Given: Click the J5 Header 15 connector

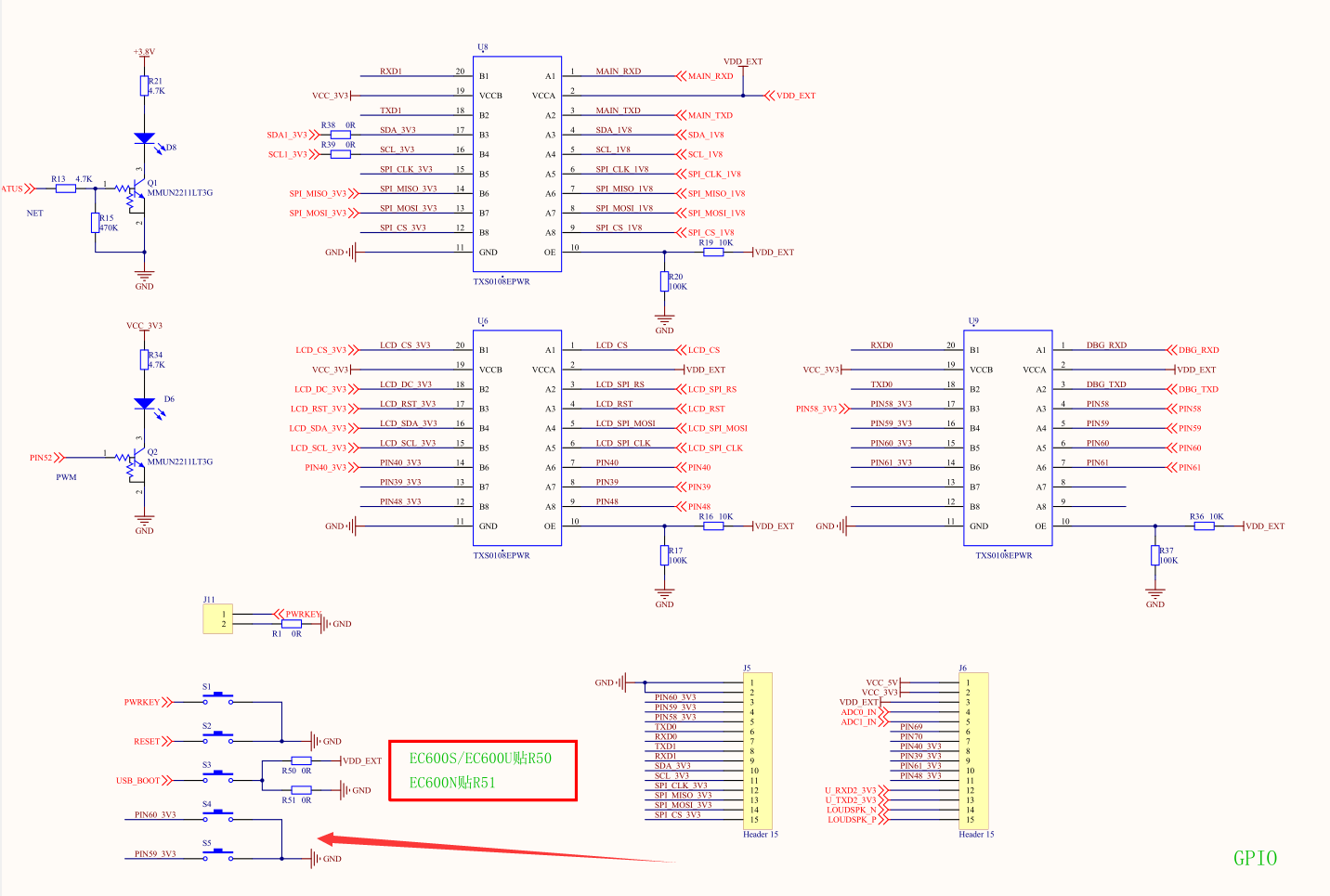Looking at the screenshot, I should 758,751.
